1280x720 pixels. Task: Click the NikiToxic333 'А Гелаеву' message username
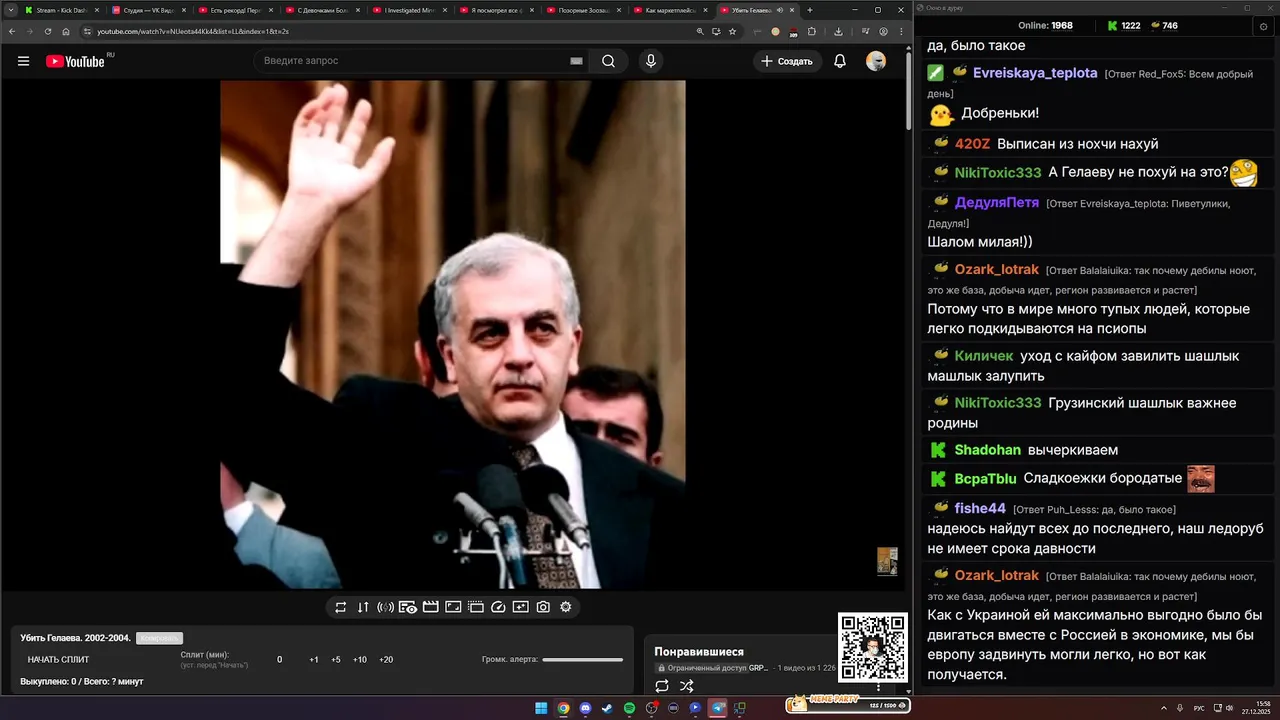coord(998,172)
